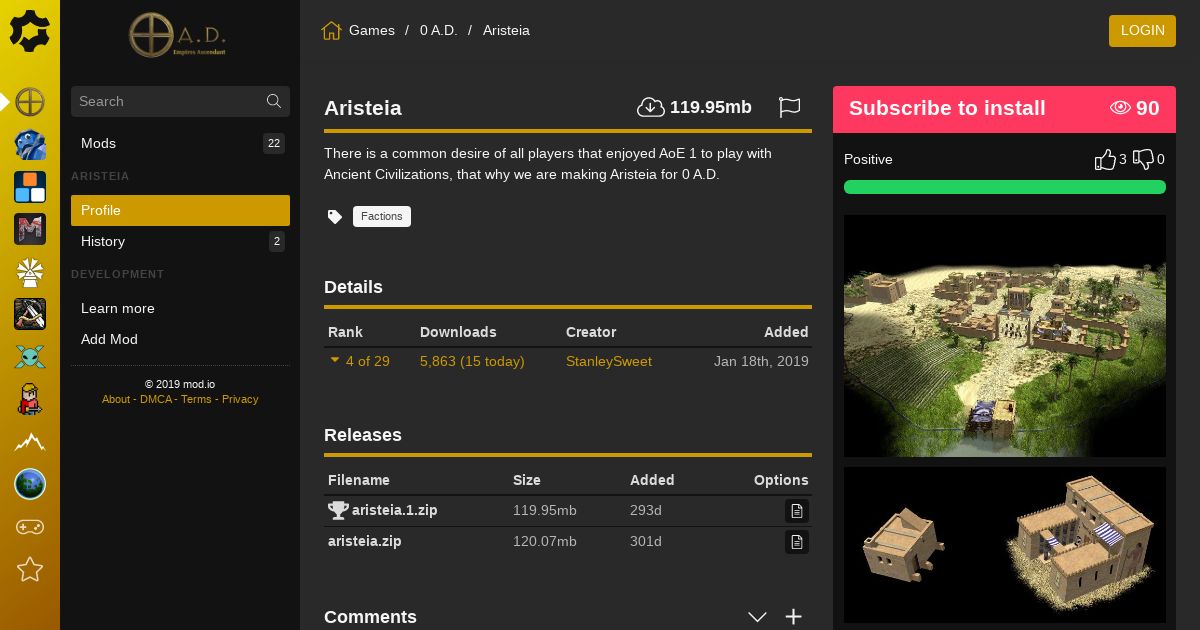Open the orange and blue squares game icon
The width and height of the screenshot is (1200, 630).
30,187
